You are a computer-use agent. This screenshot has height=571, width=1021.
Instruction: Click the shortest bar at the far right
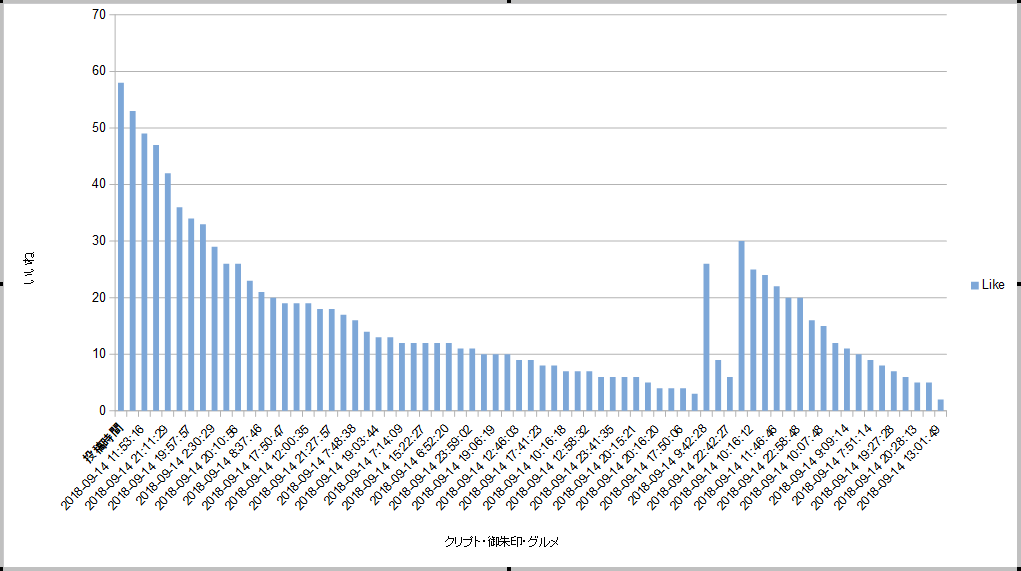coord(940,405)
